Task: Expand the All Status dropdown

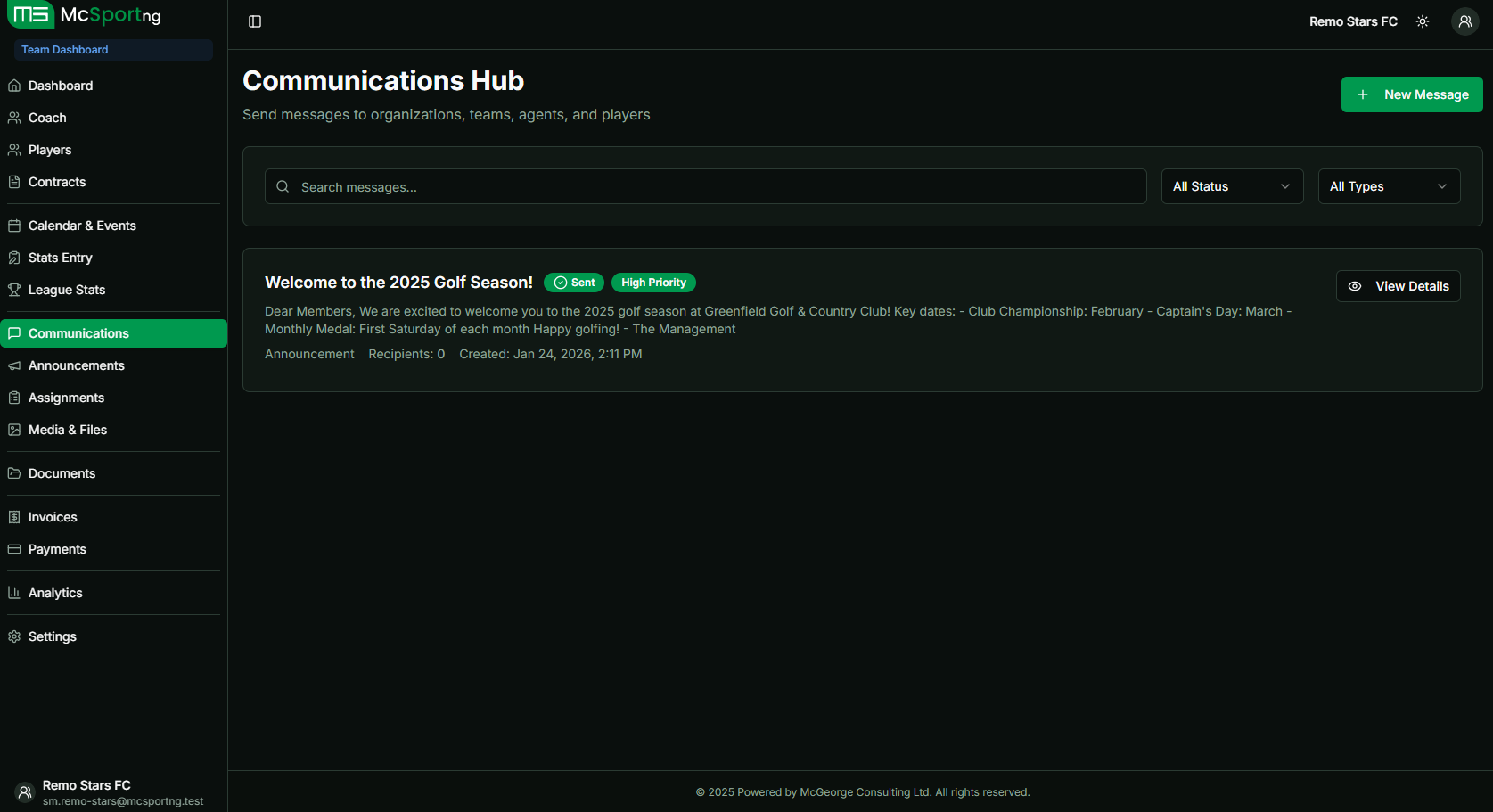Action: point(1232,186)
